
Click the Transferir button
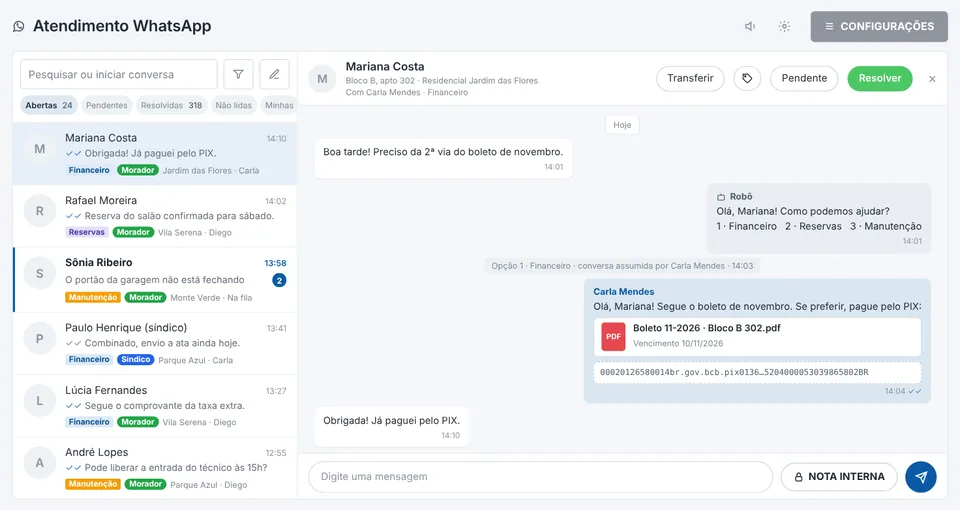click(x=690, y=78)
